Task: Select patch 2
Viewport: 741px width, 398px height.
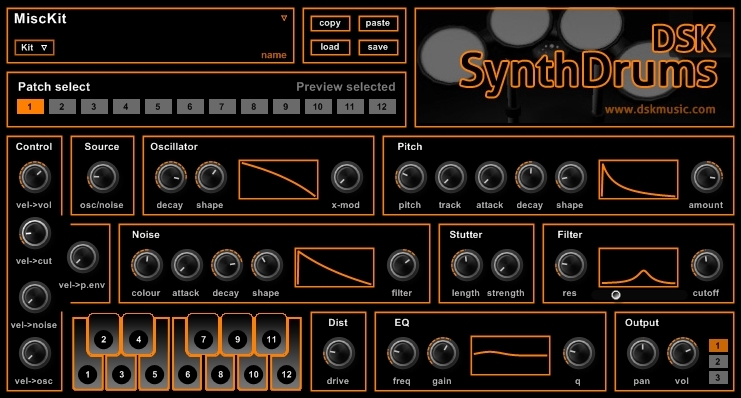Action: point(62,107)
